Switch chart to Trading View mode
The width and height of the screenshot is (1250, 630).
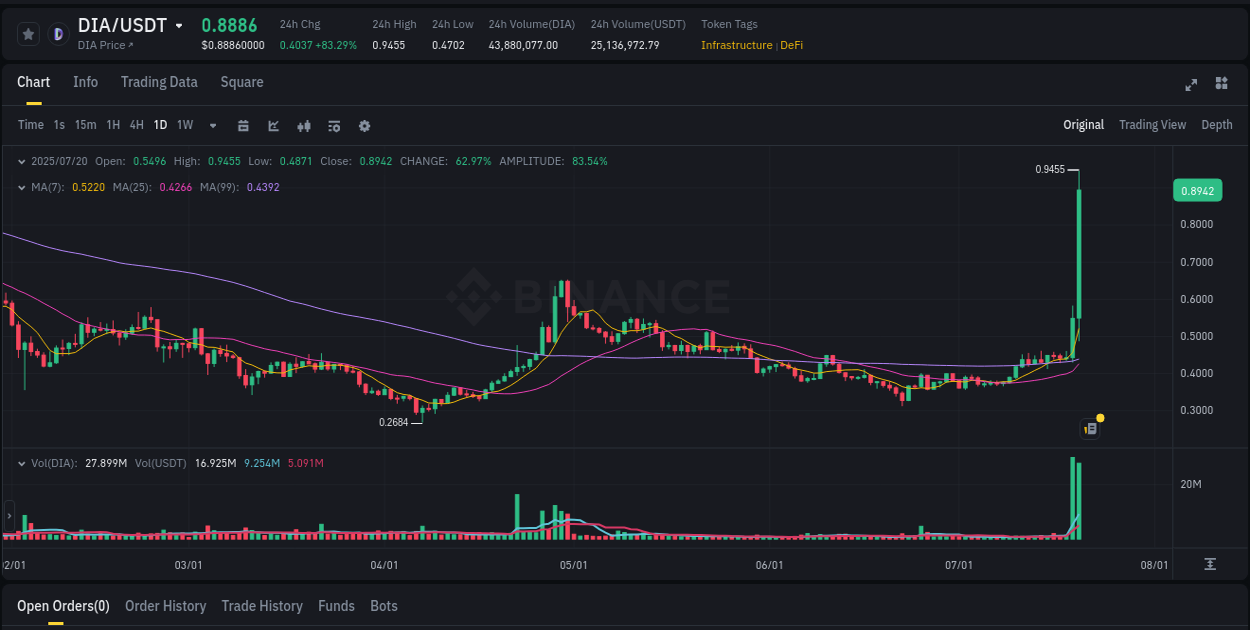(x=1152, y=125)
